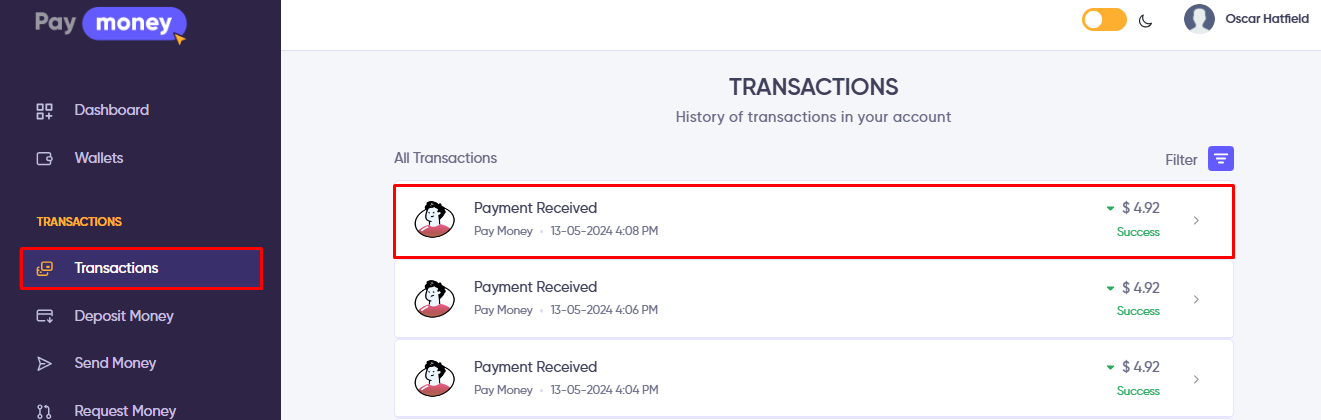
Task: Click avatar thumbnail of 4:08 PM transaction
Action: [x=434, y=220]
